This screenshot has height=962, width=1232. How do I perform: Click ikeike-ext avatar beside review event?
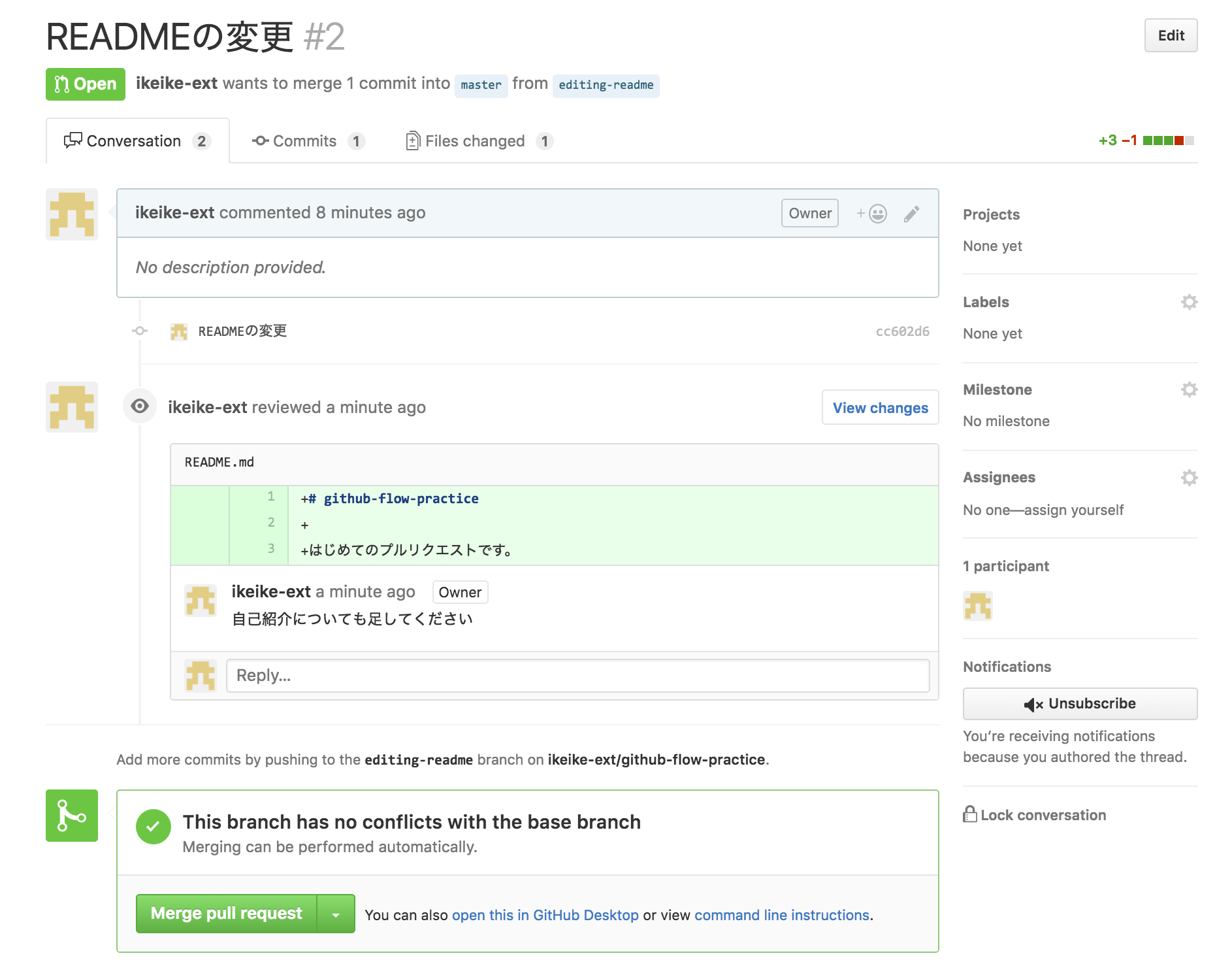pyautogui.click(x=72, y=407)
